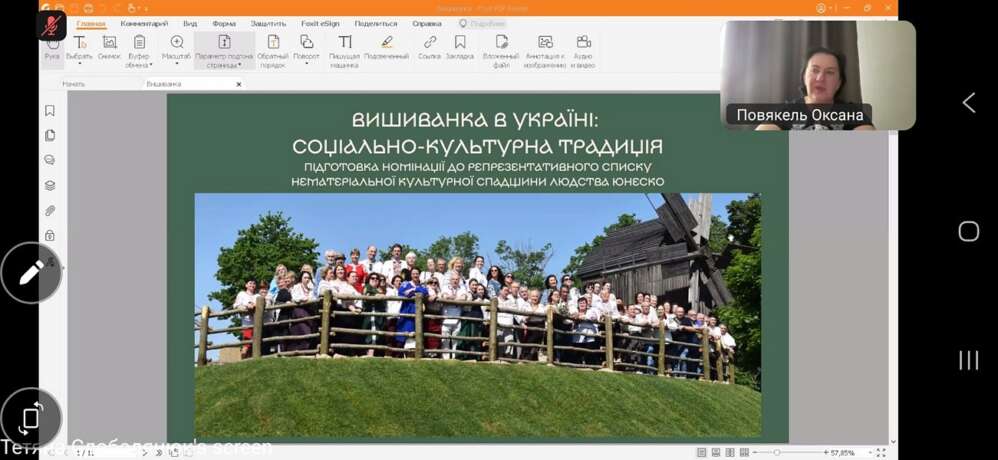Open the Clipboard (Буфер обмена) tool
This screenshot has height=460, width=998.
pyautogui.click(x=139, y=51)
